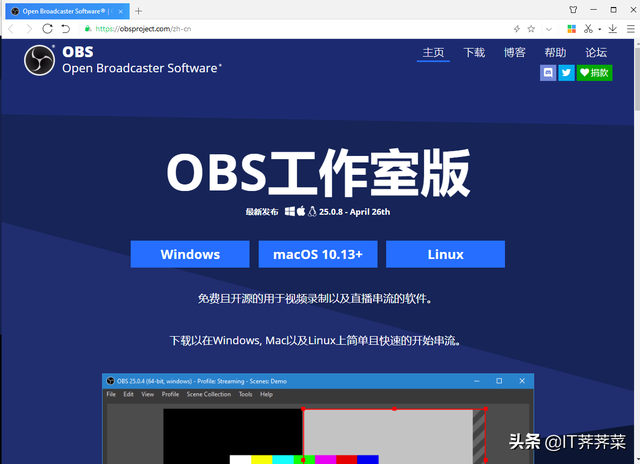Expand the address bar dropdown chevron

pyautogui.click(x=549, y=29)
